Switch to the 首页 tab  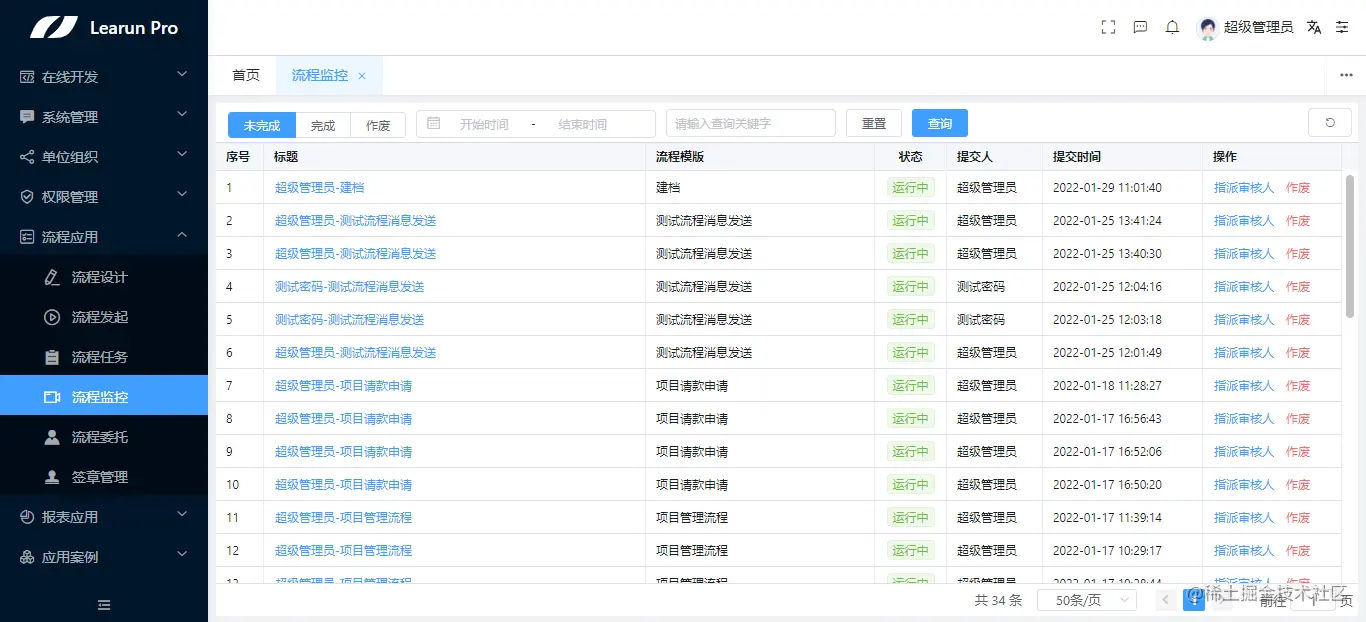click(x=245, y=74)
